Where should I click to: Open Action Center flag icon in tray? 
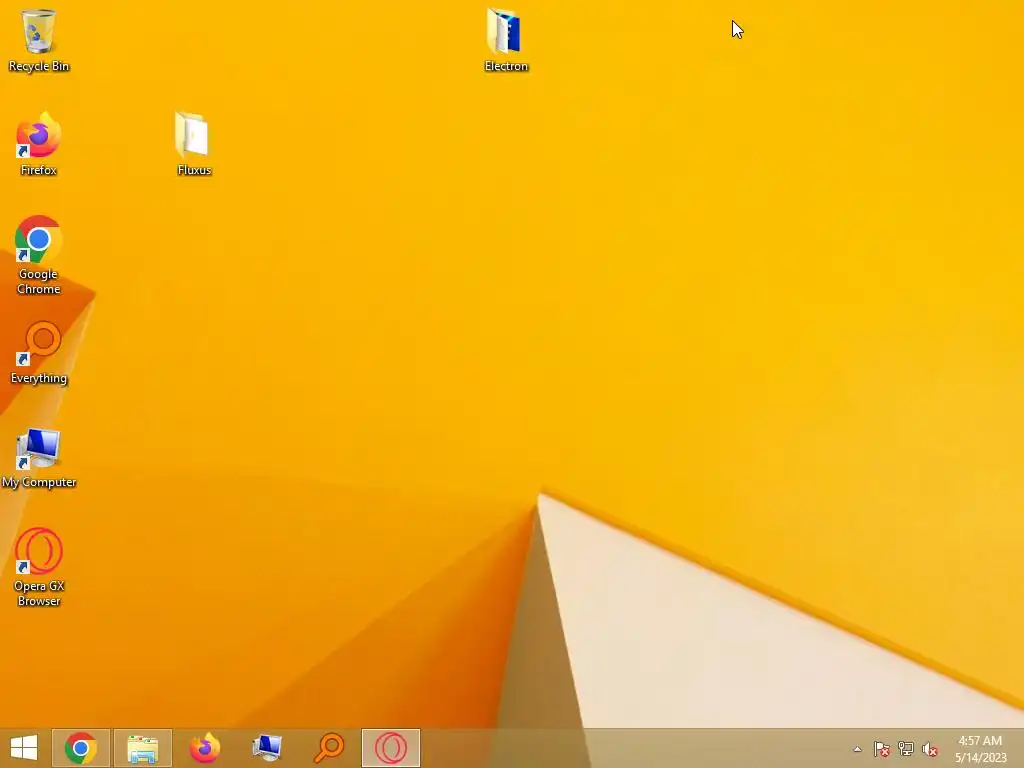(882, 749)
